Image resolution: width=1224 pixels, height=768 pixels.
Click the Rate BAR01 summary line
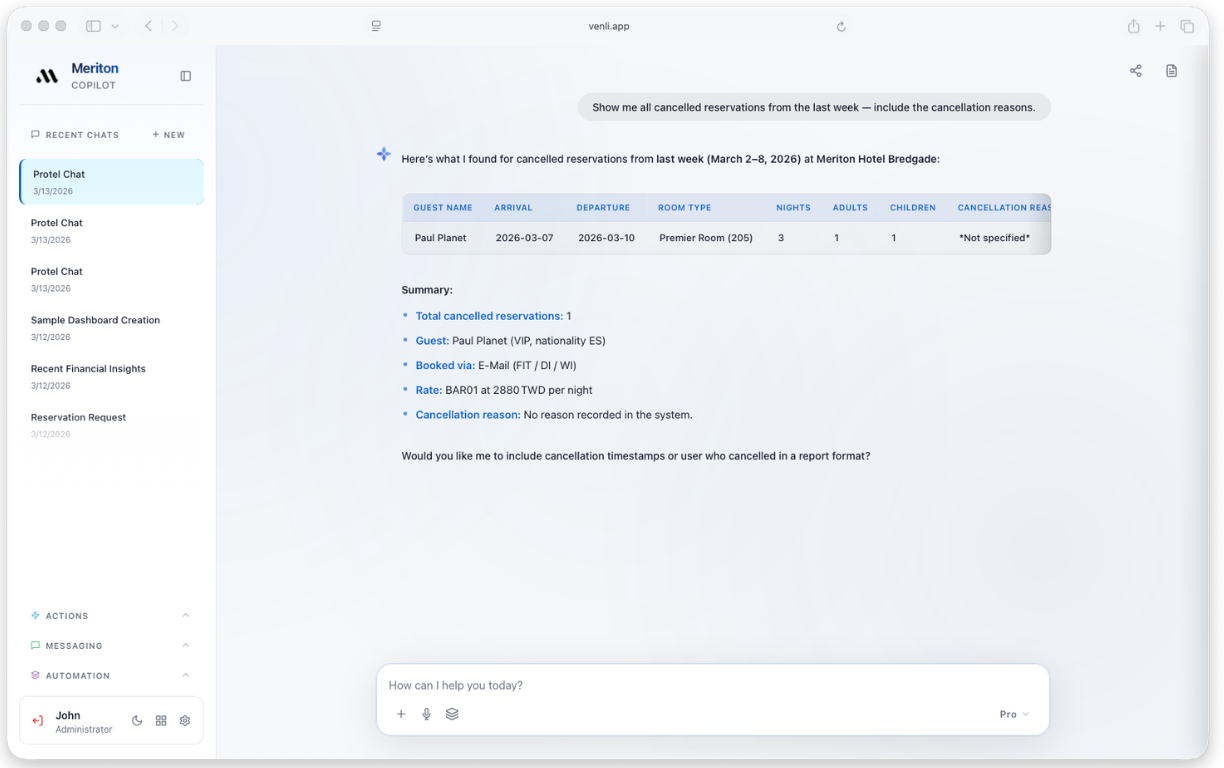click(x=504, y=390)
